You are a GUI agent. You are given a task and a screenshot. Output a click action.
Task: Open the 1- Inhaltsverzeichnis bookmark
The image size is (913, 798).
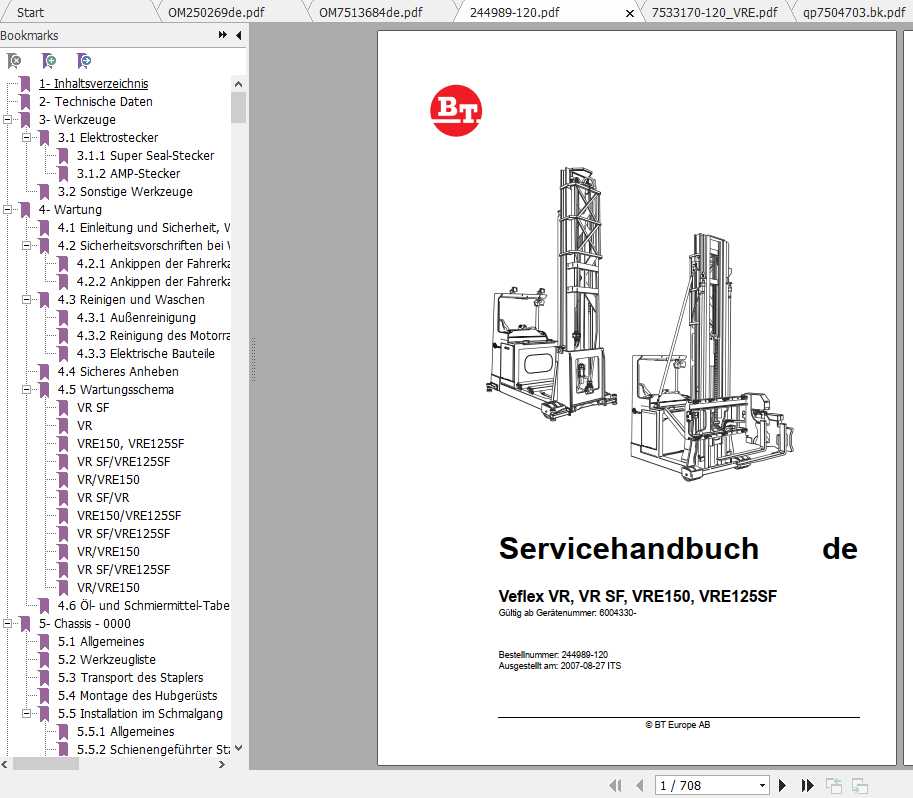tap(93, 84)
